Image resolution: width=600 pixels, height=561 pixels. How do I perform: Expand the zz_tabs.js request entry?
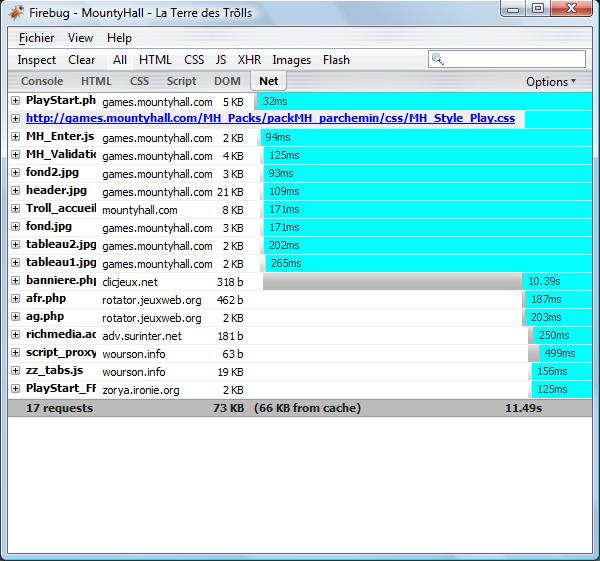[x=16, y=371]
